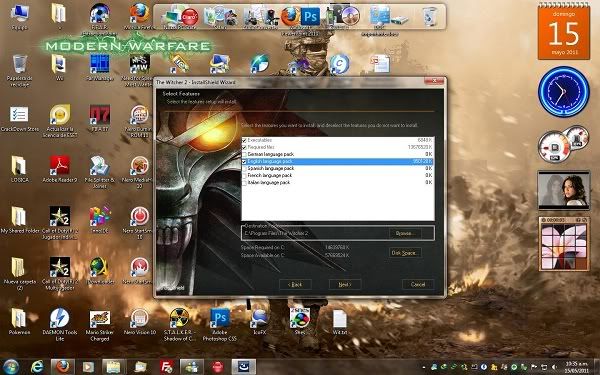Click the Windows Media Player taskbar icon
Screen dimensions: 600x375
pyautogui.click(x=88, y=367)
